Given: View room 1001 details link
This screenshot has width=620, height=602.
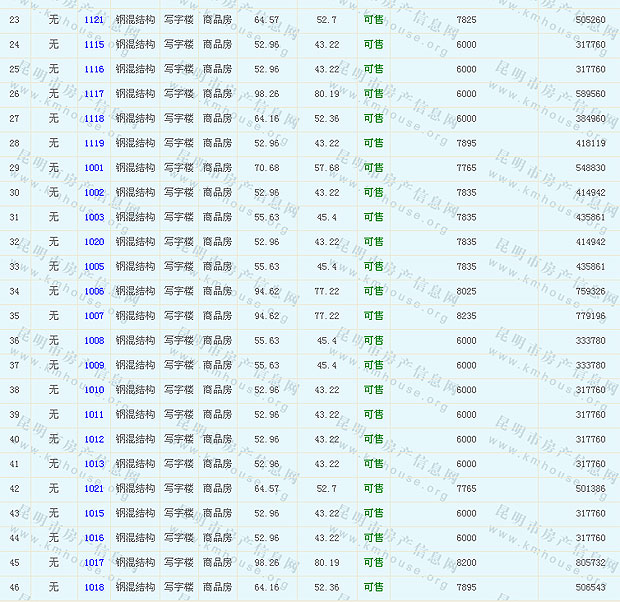Looking at the screenshot, I should (94, 168).
